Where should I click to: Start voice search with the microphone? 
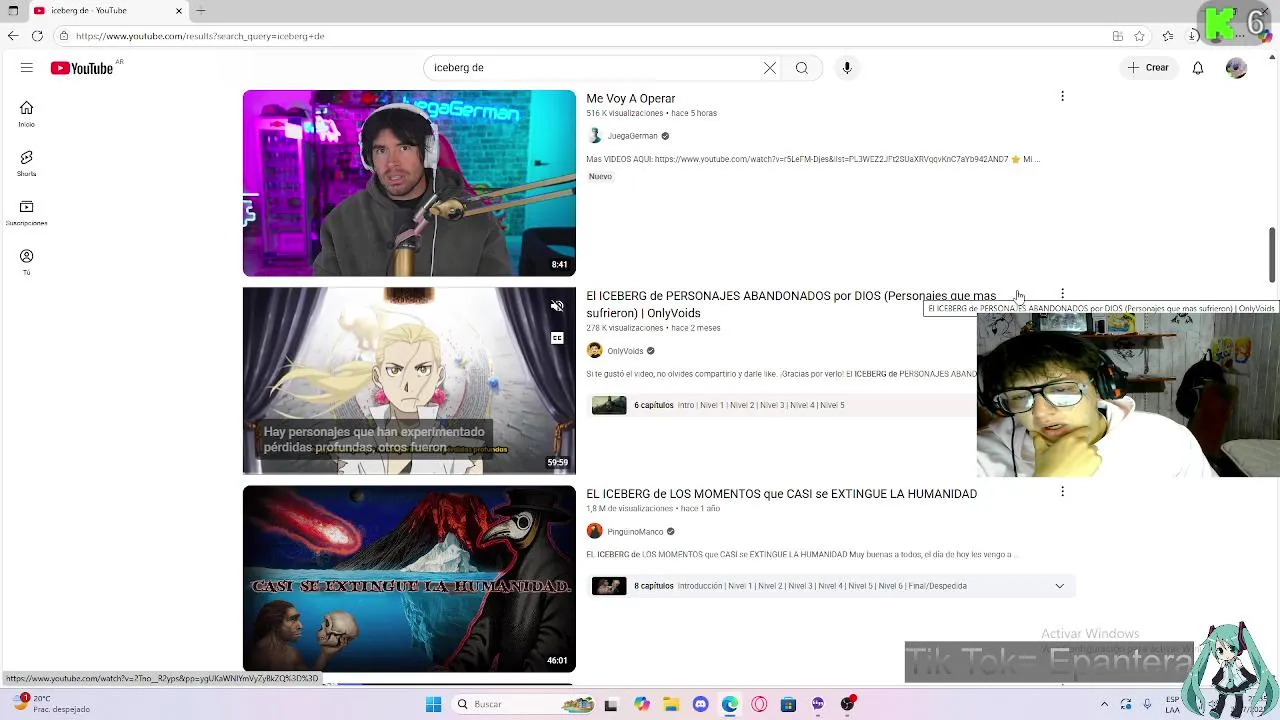click(847, 68)
